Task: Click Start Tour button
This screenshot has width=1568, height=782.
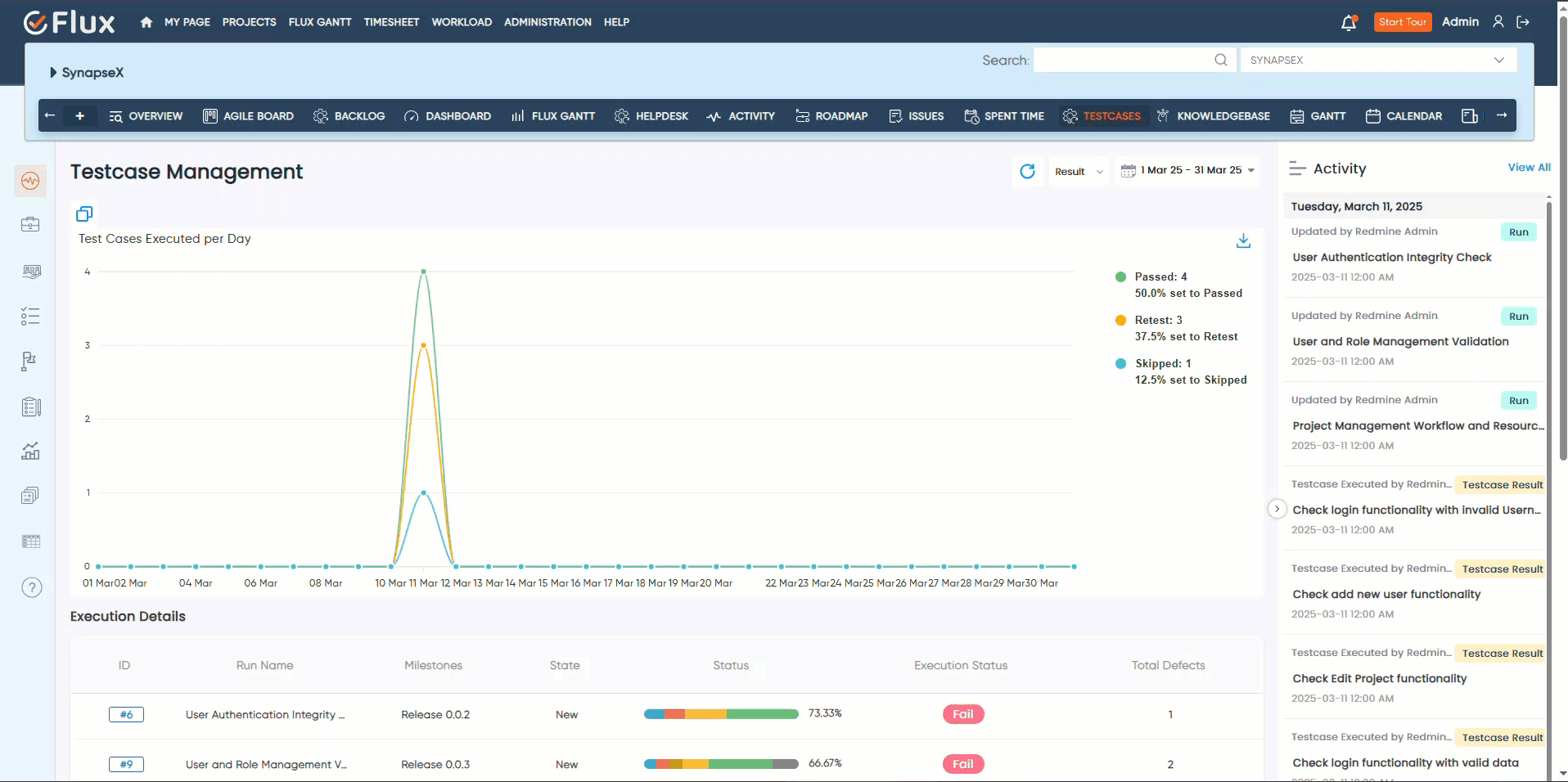Action: coord(1403,22)
